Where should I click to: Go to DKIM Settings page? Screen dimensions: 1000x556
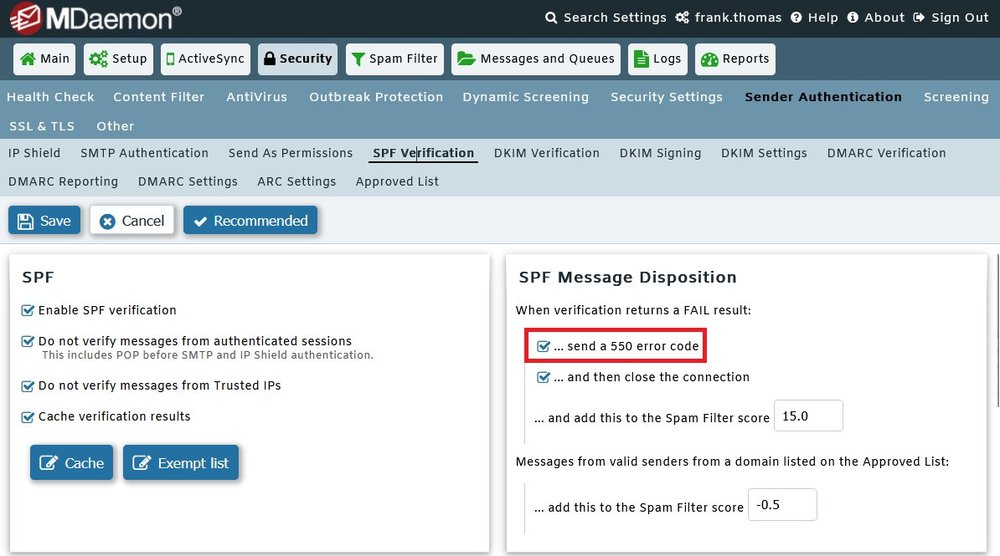click(x=764, y=153)
